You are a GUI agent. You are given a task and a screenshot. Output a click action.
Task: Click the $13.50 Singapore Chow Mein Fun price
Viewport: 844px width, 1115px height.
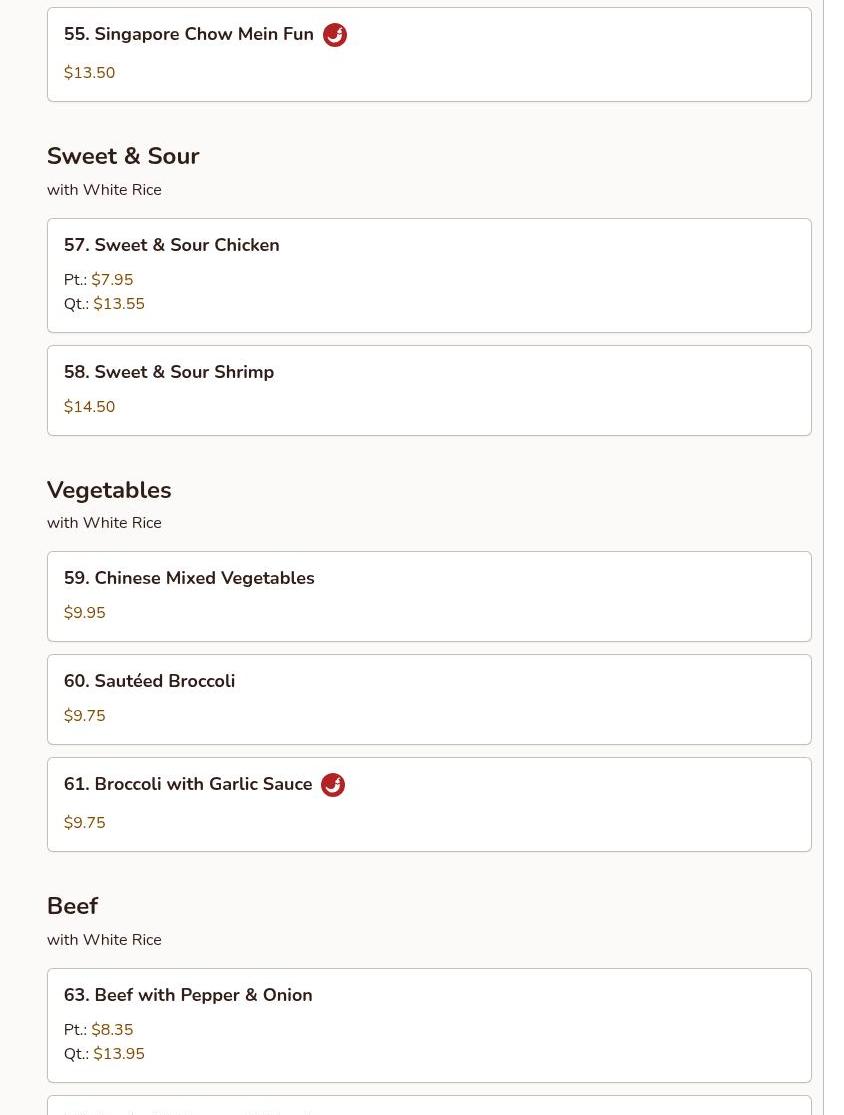point(89,73)
